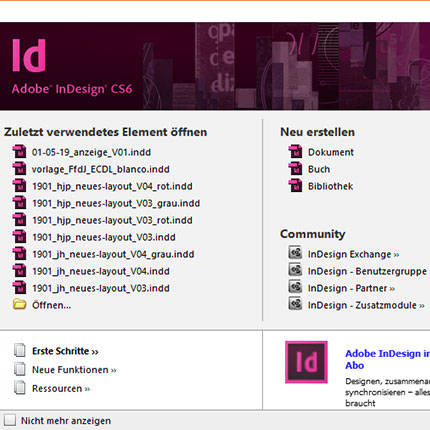Click the yellow folder icon beside Öffnen

tap(20, 304)
